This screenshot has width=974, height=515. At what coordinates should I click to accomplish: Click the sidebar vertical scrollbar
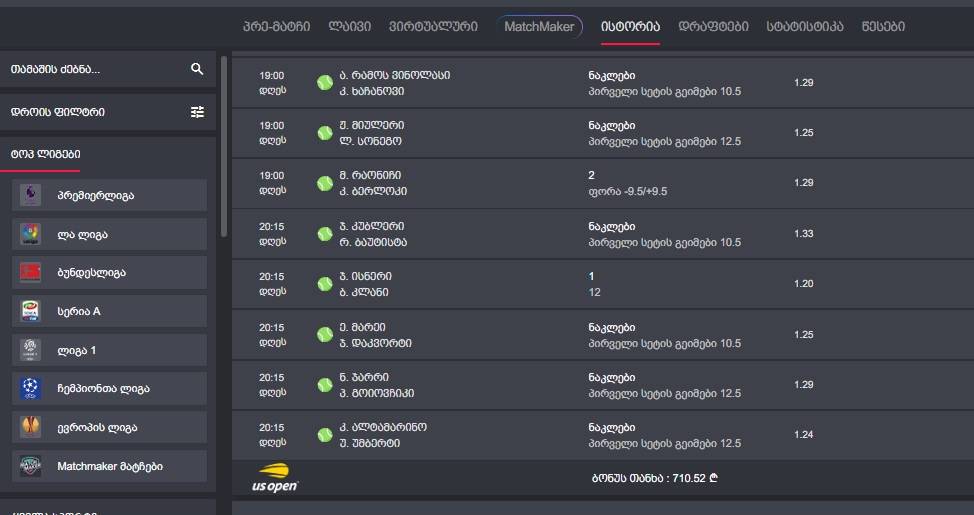pos(224,147)
